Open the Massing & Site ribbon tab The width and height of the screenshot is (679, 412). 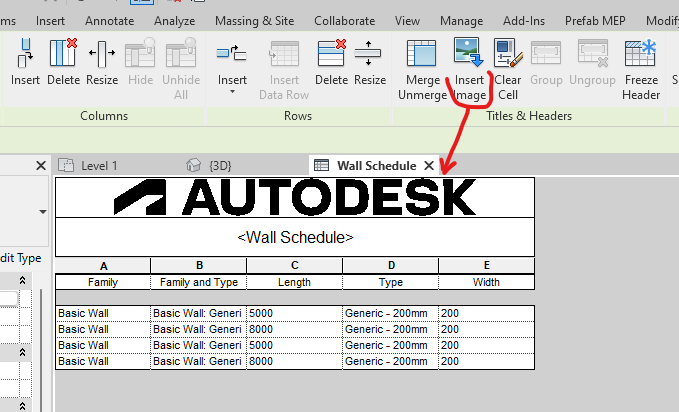pos(255,21)
